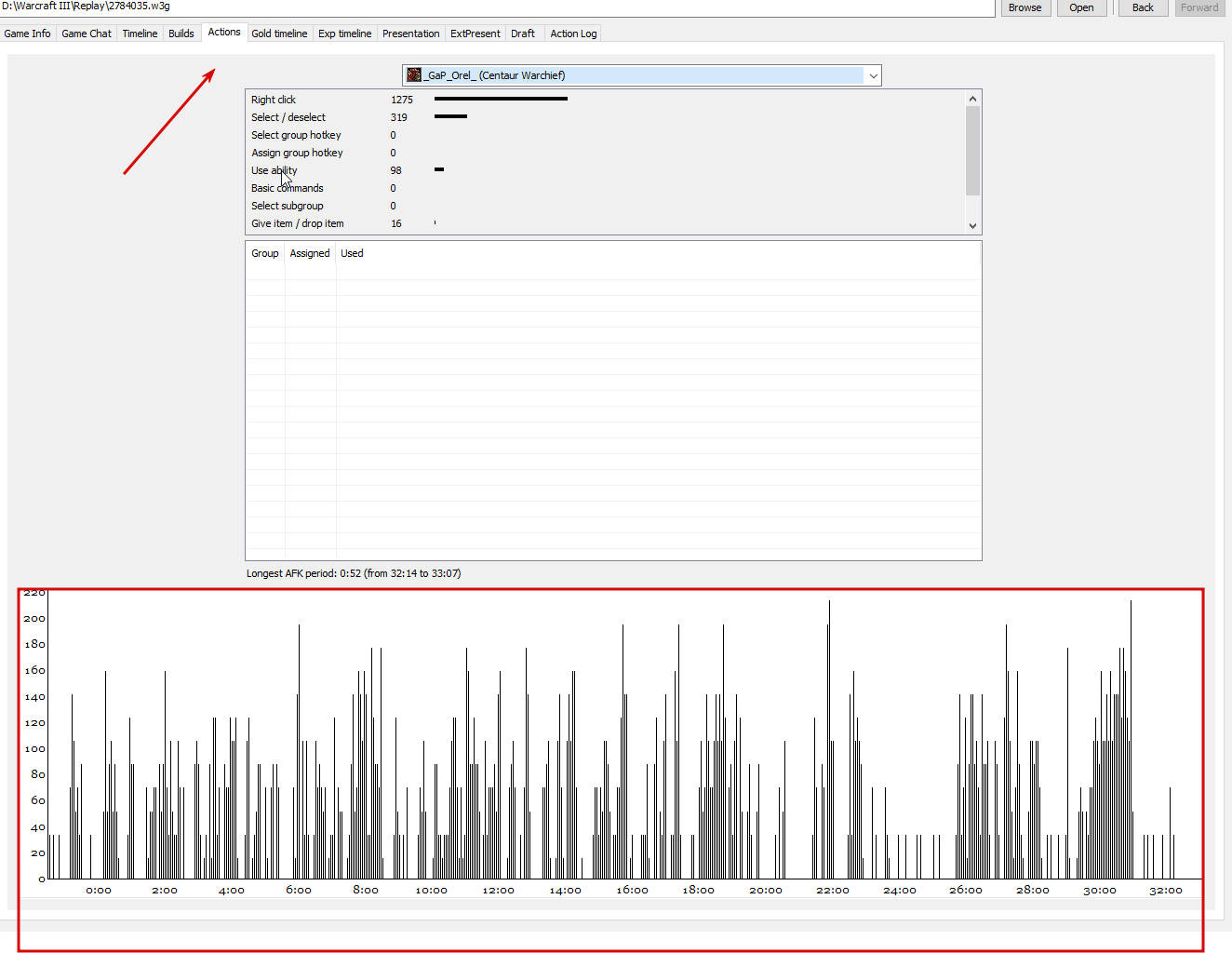The height and width of the screenshot is (953, 1232).
Task: Select the Actions tab
Action: [224, 32]
